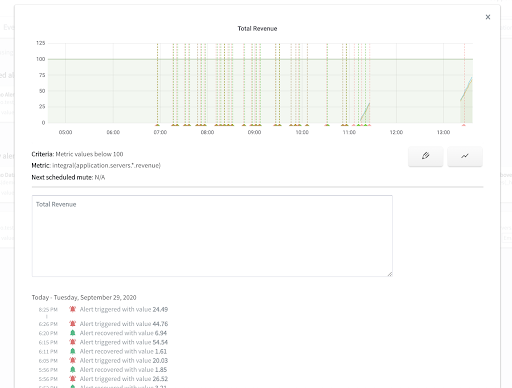Image resolution: width=512 pixels, height=388 pixels.
Task: Click red alarm icon for value 26.52
Action: [72, 378]
